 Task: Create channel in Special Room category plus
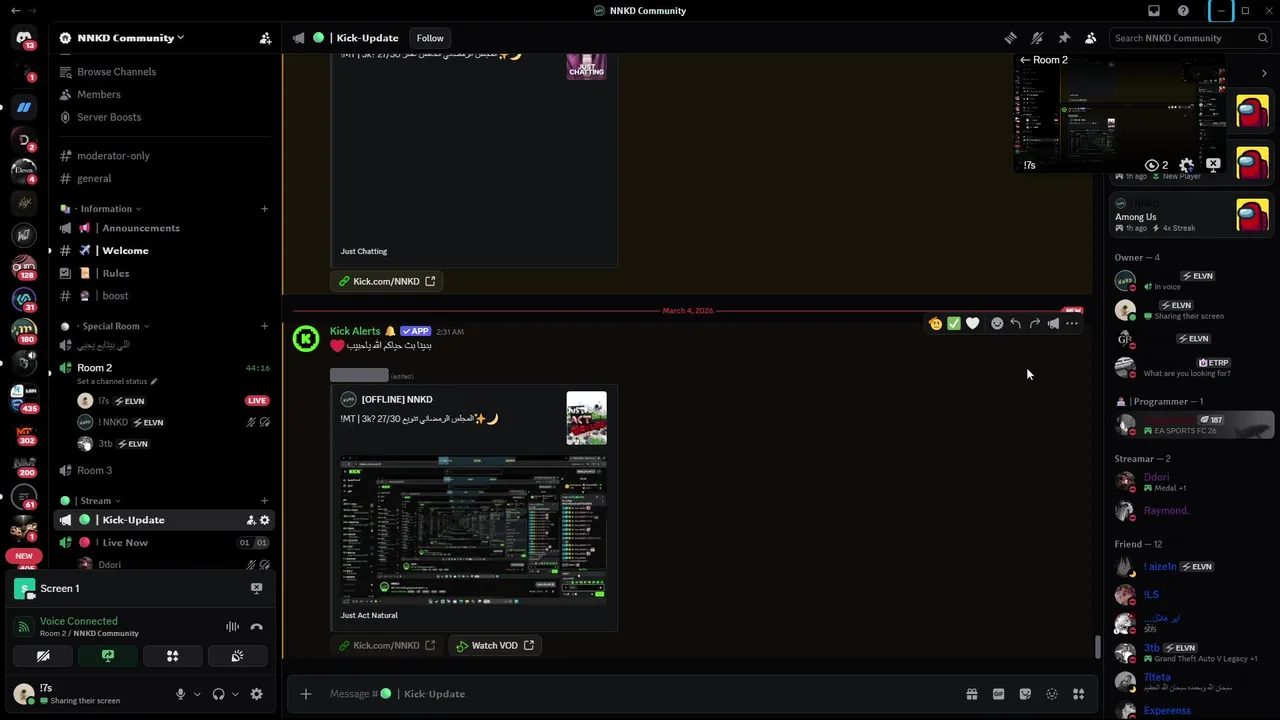coord(264,326)
